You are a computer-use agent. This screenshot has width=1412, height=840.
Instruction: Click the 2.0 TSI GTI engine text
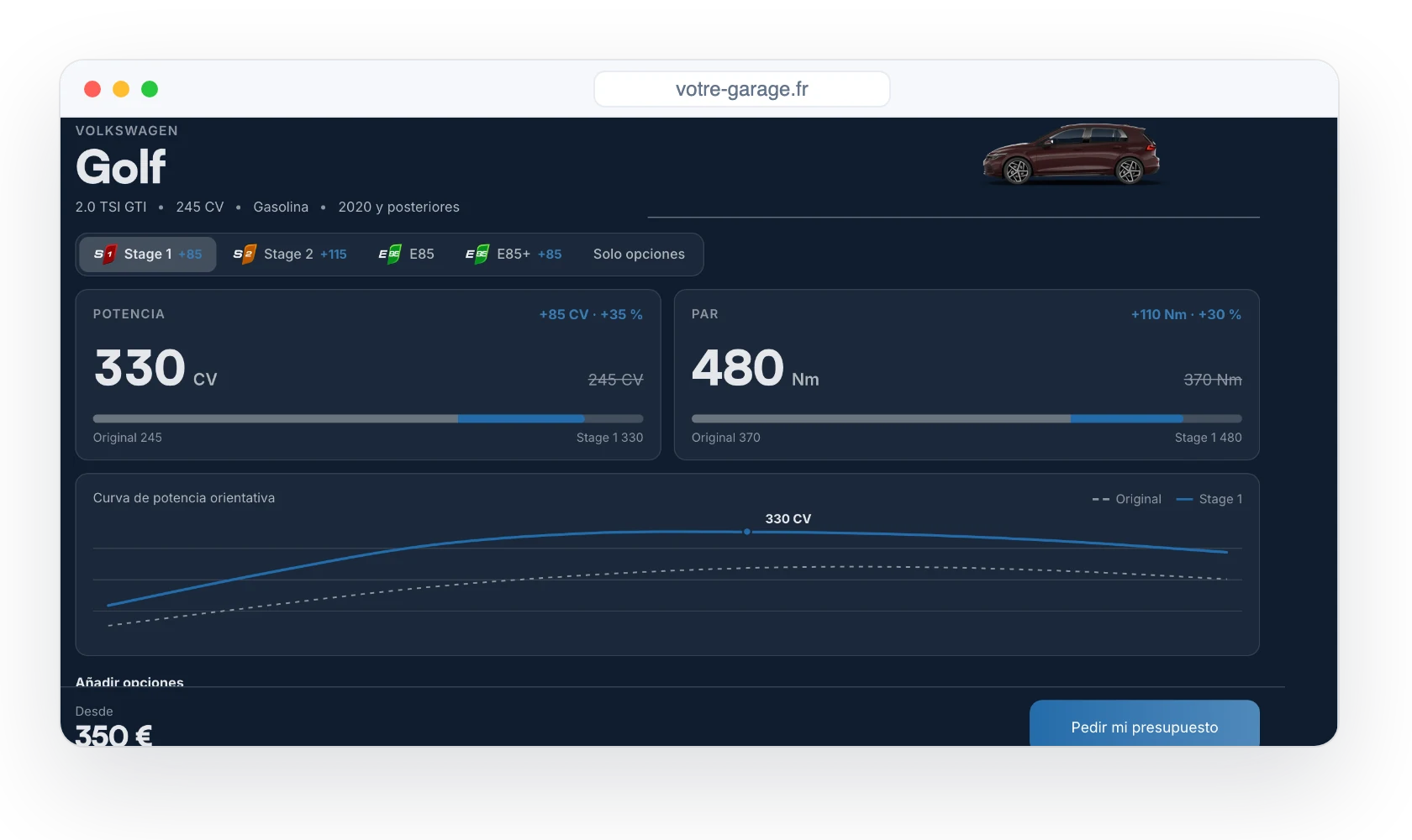(x=111, y=207)
